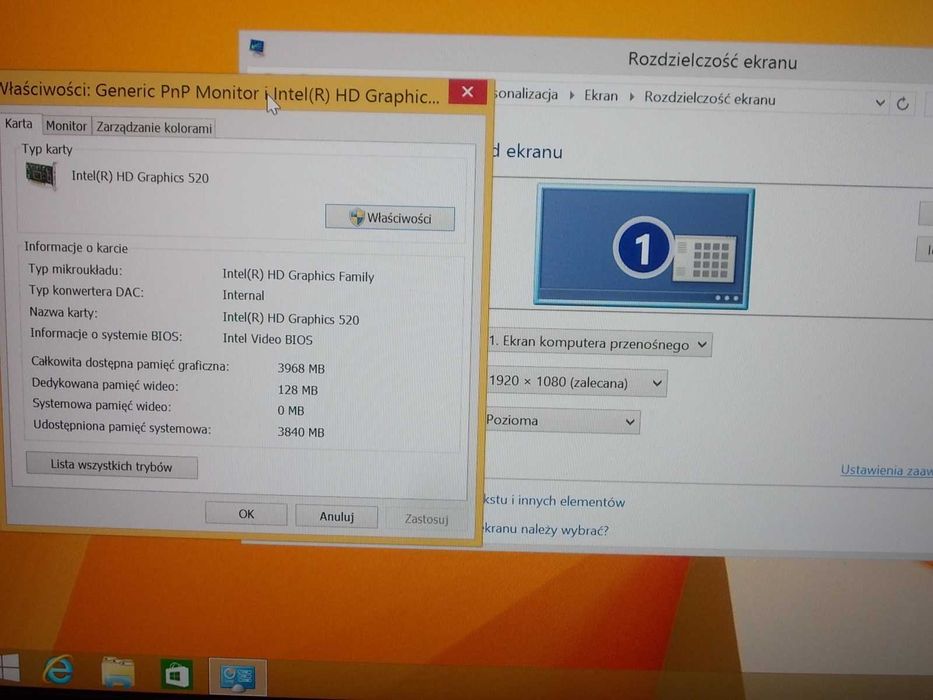Screen dimensions: 933x700
Task: Click the Nazwa karty label
Action: (64, 312)
